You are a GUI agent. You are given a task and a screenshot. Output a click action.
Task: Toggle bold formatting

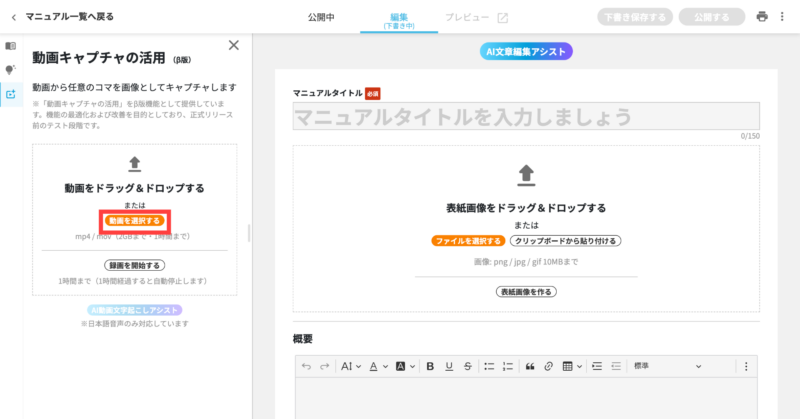(x=430, y=366)
